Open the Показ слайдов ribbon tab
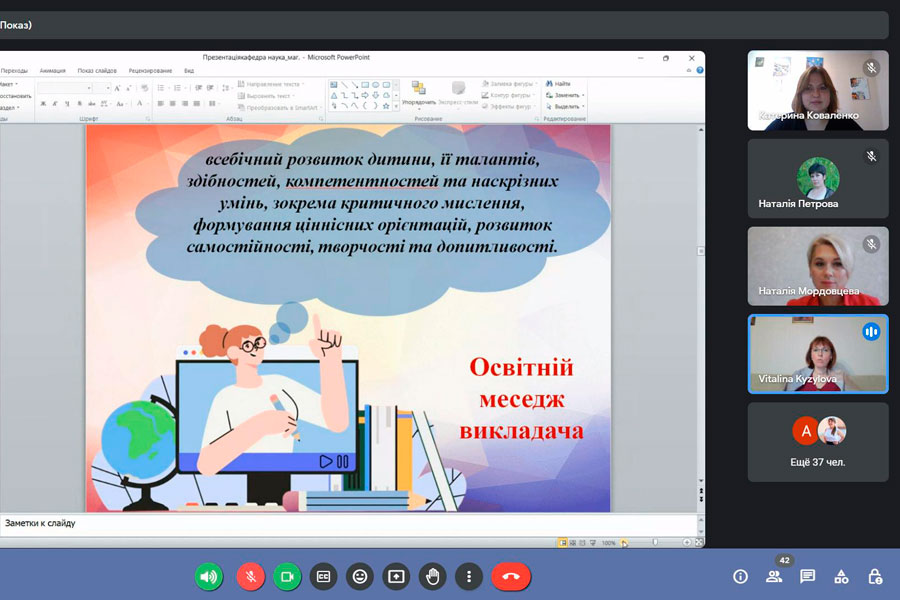Image resolution: width=900 pixels, height=600 pixels. (x=98, y=71)
